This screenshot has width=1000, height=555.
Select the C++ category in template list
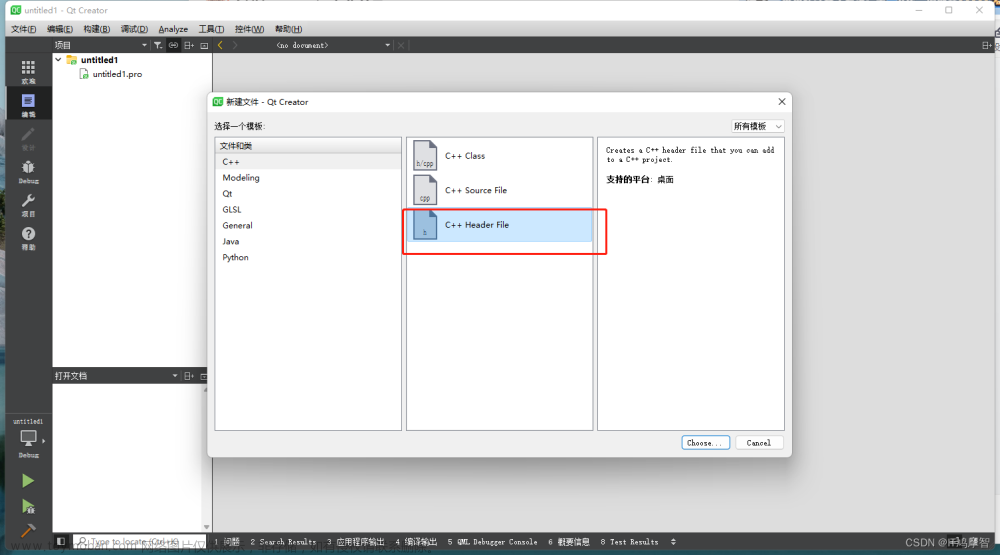click(308, 162)
